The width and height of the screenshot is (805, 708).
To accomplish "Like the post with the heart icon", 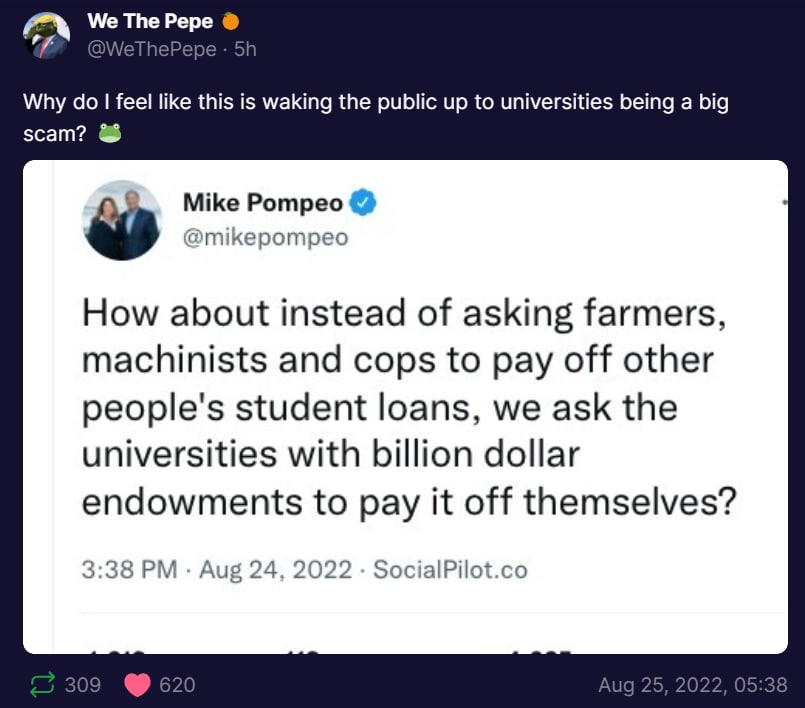I will pyautogui.click(x=137, y=685).
